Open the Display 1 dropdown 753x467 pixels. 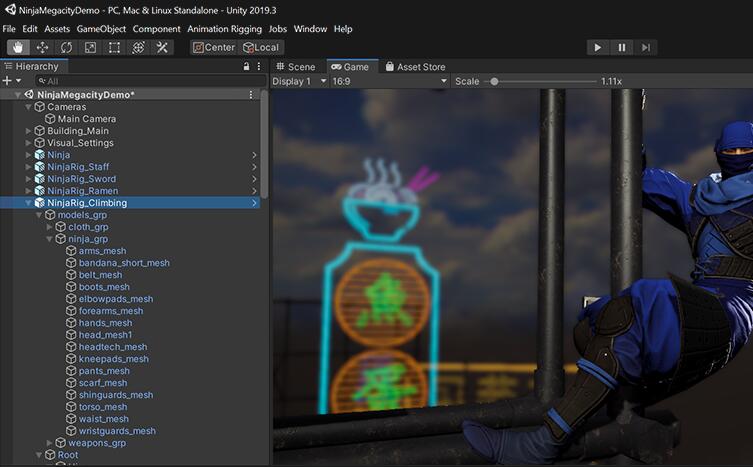[299, 81]
